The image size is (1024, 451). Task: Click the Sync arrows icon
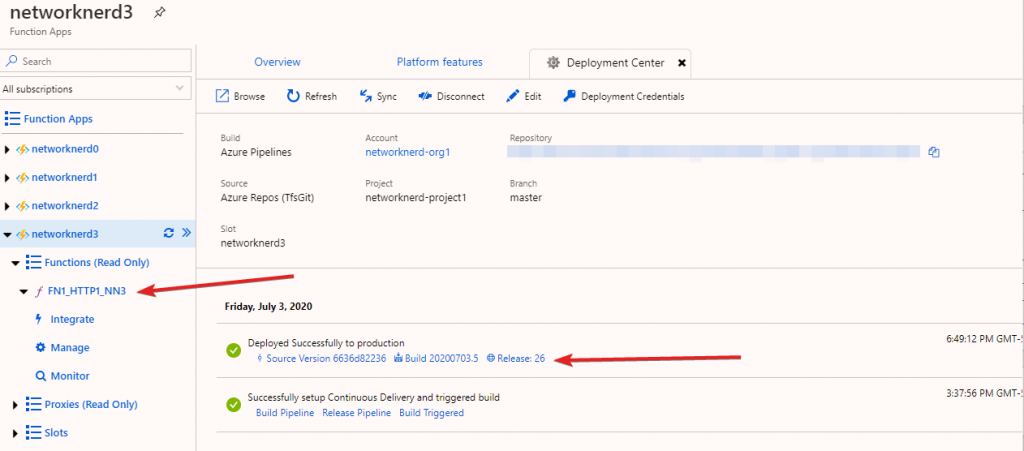(366, 96)
